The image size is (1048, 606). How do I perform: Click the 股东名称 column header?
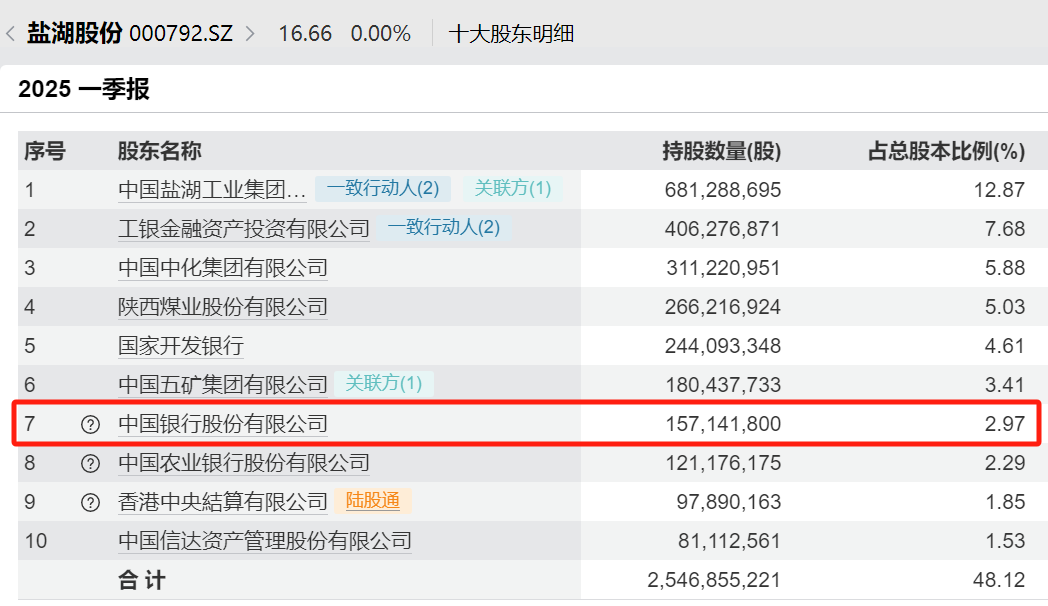pos(159,151)
